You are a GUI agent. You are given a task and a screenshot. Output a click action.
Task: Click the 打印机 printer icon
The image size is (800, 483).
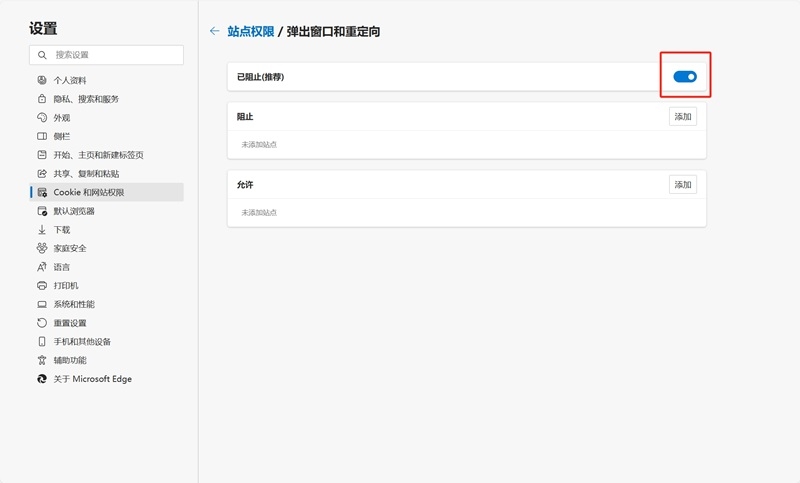pos(42,286)
